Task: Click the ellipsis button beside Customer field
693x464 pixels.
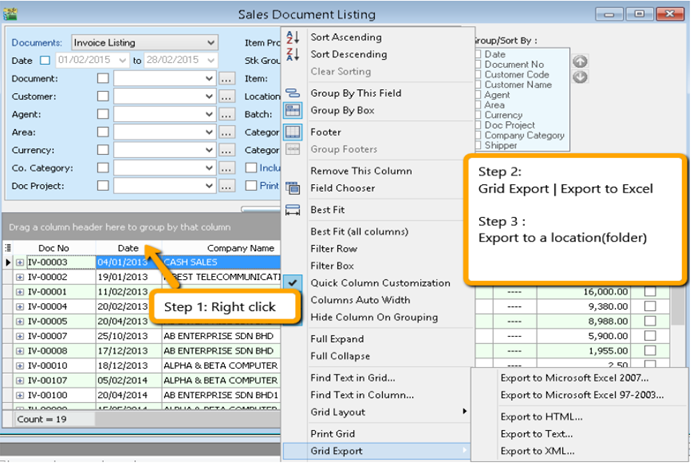Action: (x=227, y=96)
